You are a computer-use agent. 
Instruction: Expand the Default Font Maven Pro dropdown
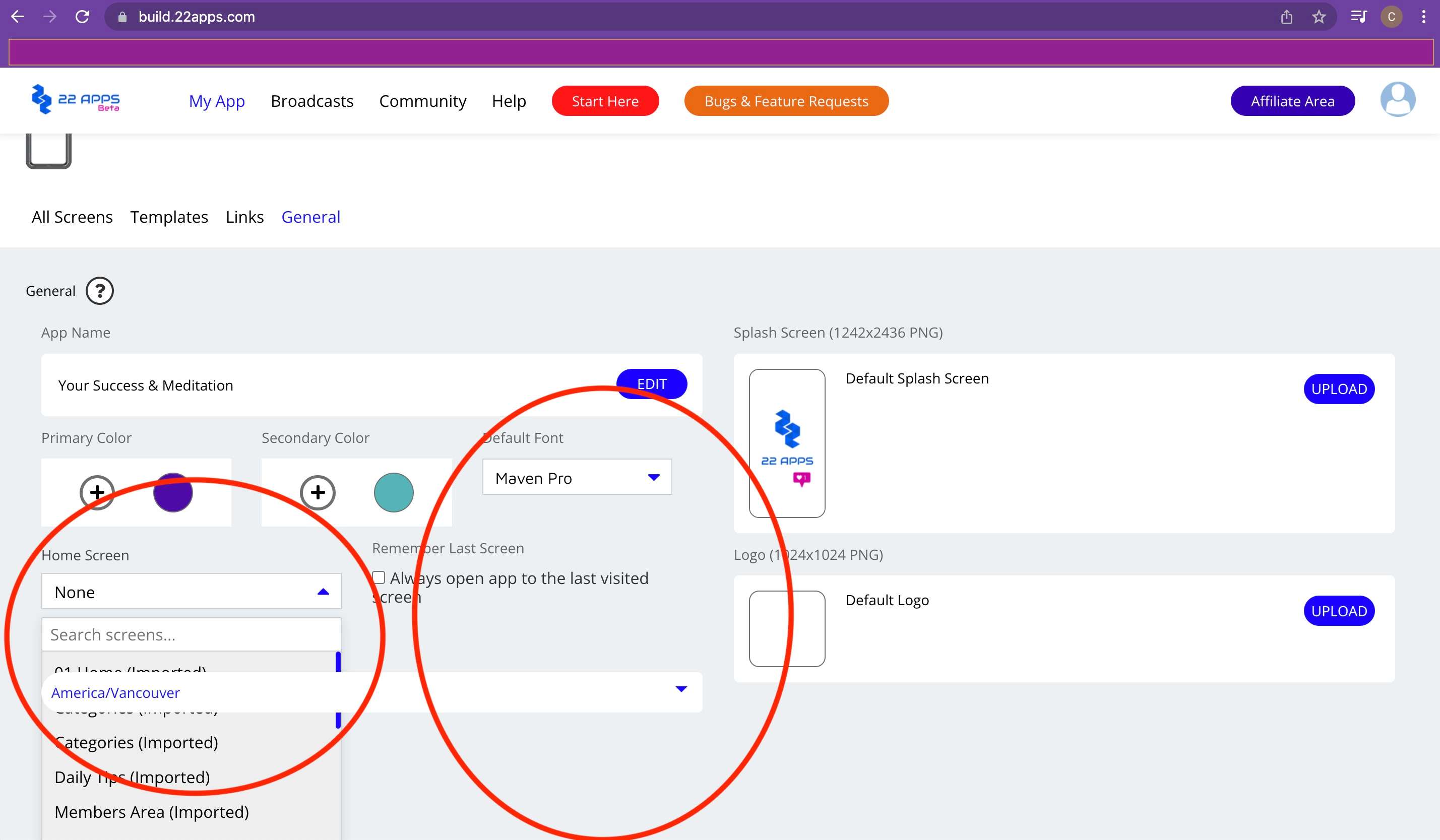click(x=577, y=477)
